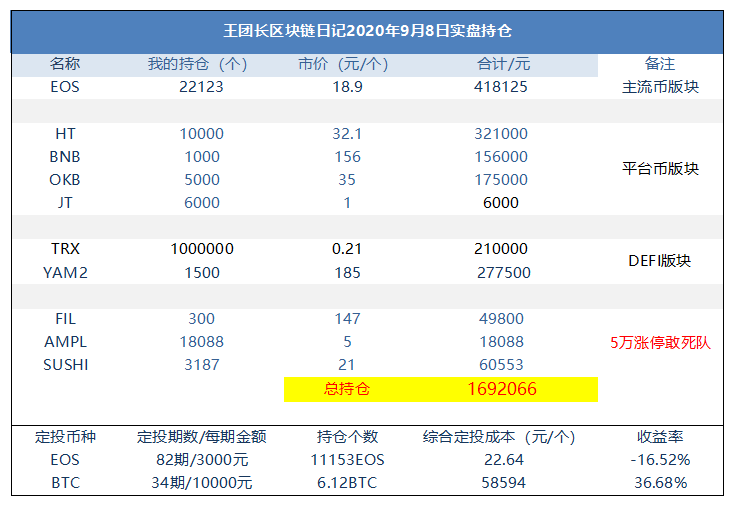
Task: Click the 34期/10000元 cell
Action: point(202,483)
